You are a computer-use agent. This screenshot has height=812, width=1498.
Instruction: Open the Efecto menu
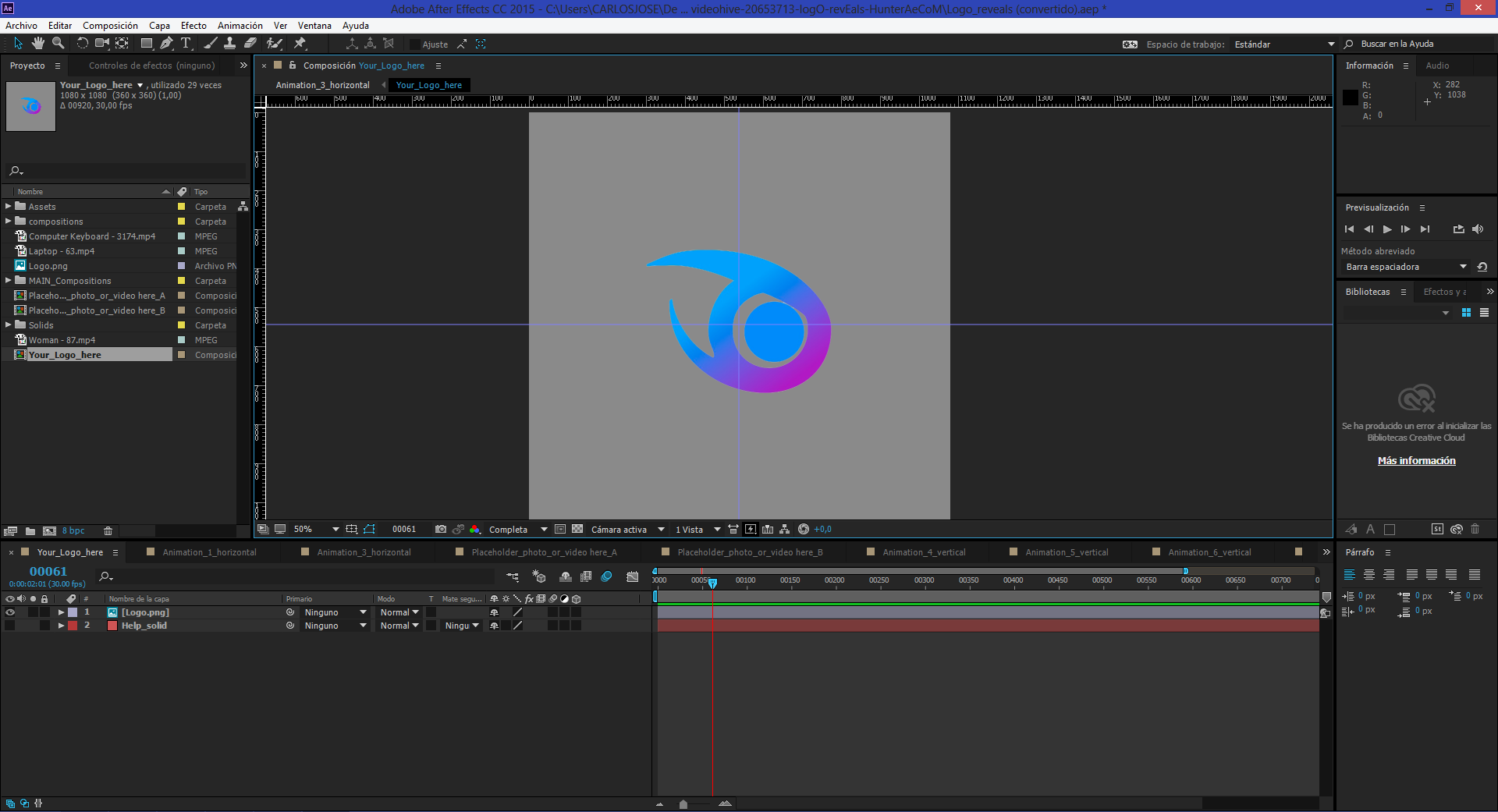[193, 26]
